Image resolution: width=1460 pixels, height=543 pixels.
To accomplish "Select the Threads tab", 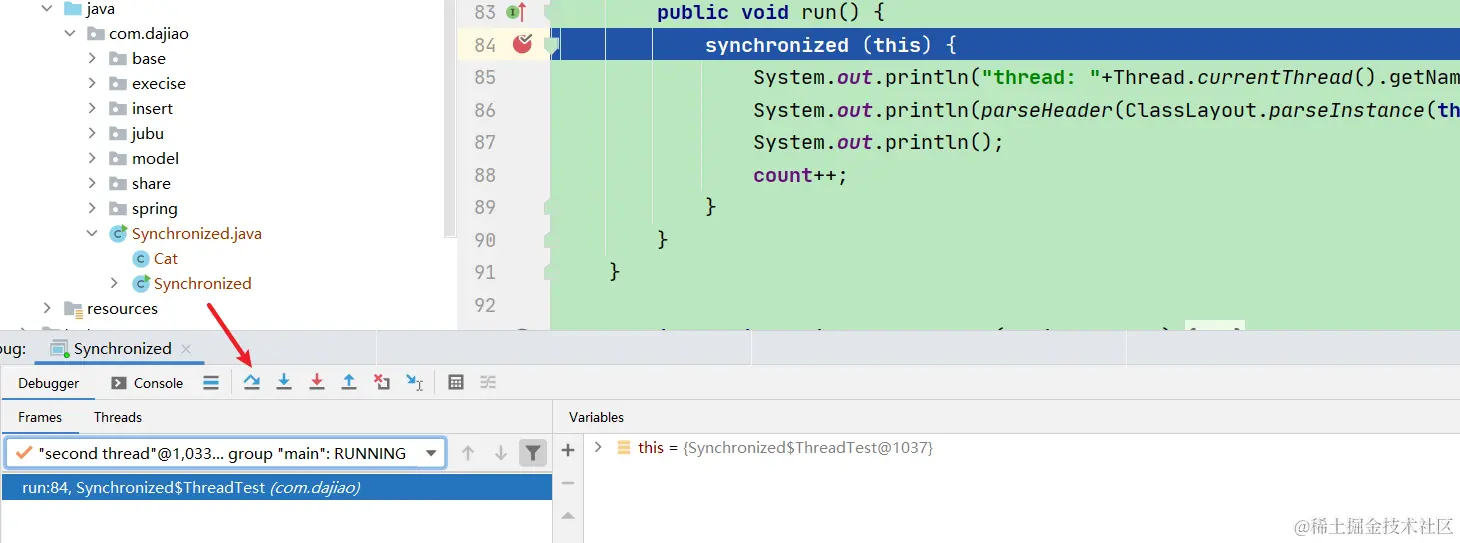I will tap(118, 417).
